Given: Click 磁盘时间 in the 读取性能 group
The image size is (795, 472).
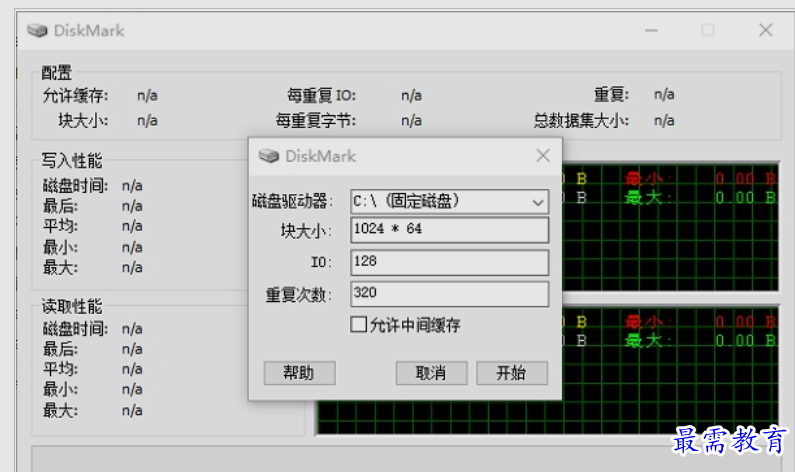Looking at the screenshot, I should pyautogui.click(x=76, y=329).
